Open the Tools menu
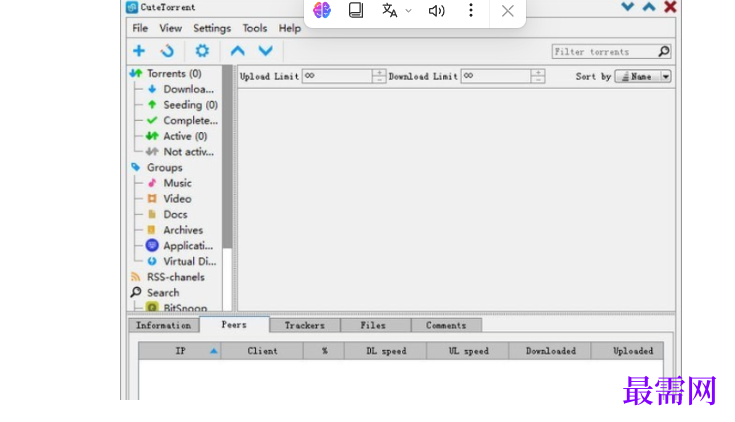 tap(255, 28)
